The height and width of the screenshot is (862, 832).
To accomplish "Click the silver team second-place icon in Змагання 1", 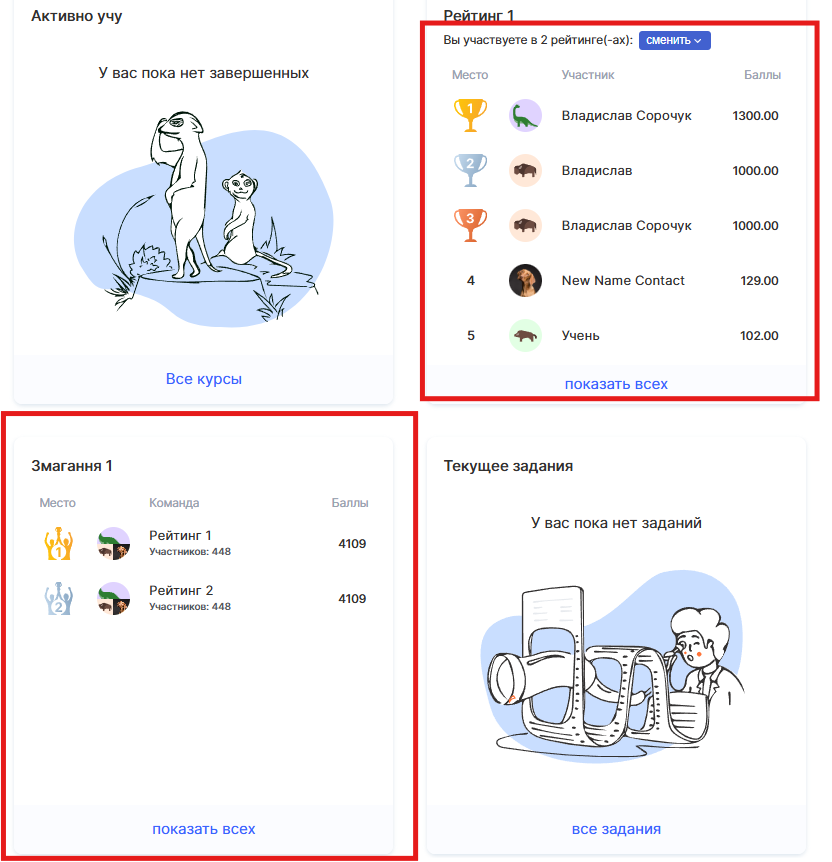I will [x=58, y=599].
